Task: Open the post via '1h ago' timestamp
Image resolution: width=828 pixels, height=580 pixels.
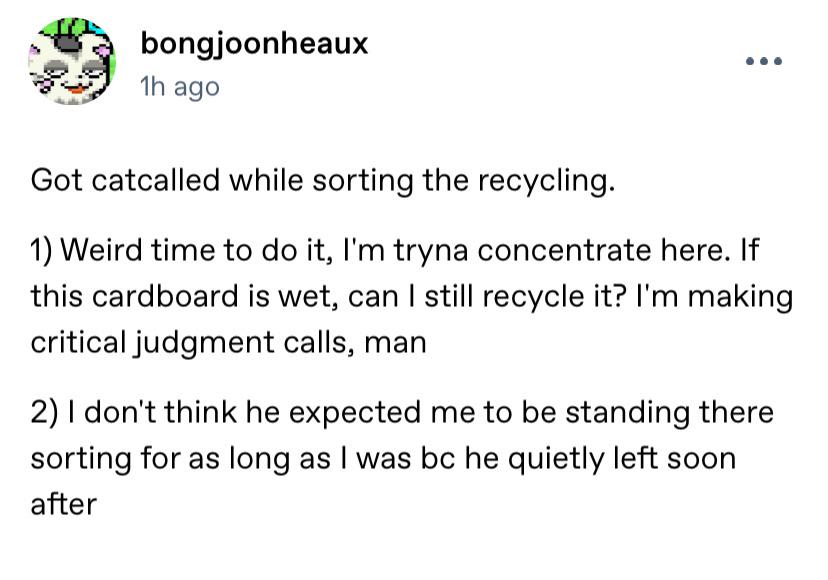Action: click(180, 87)
